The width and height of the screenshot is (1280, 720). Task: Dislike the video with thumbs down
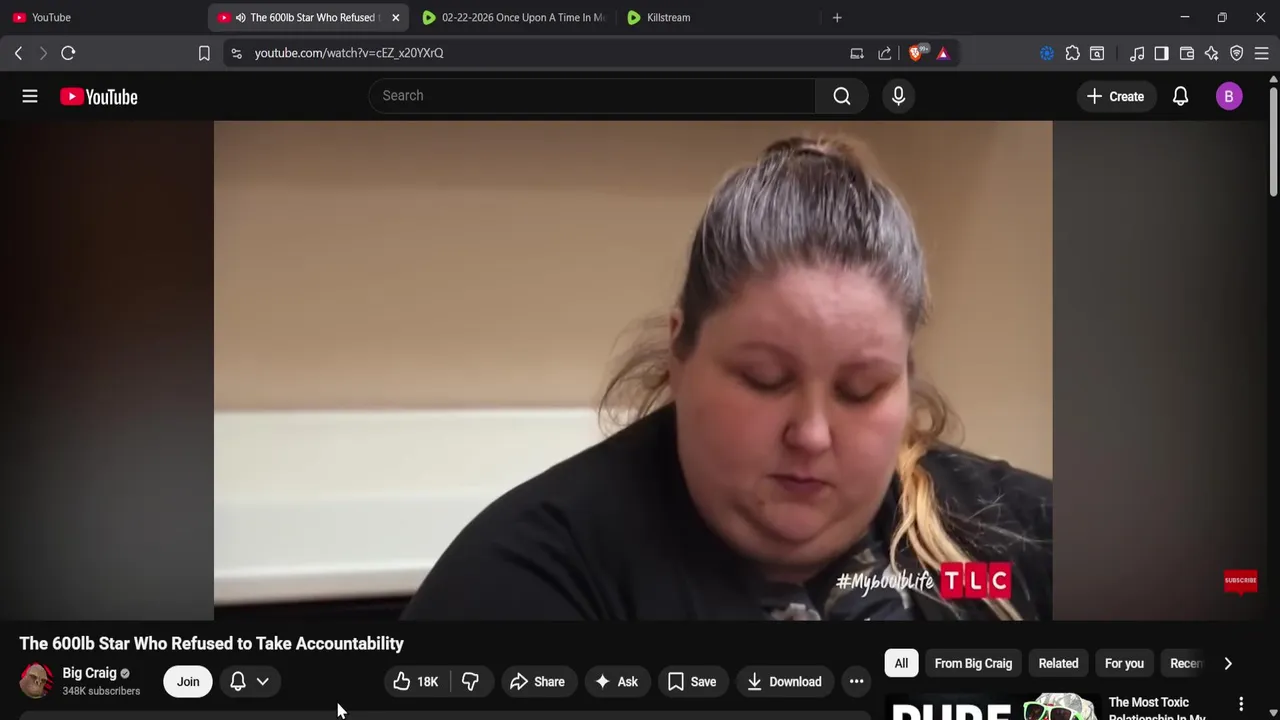tap(470, 682)
